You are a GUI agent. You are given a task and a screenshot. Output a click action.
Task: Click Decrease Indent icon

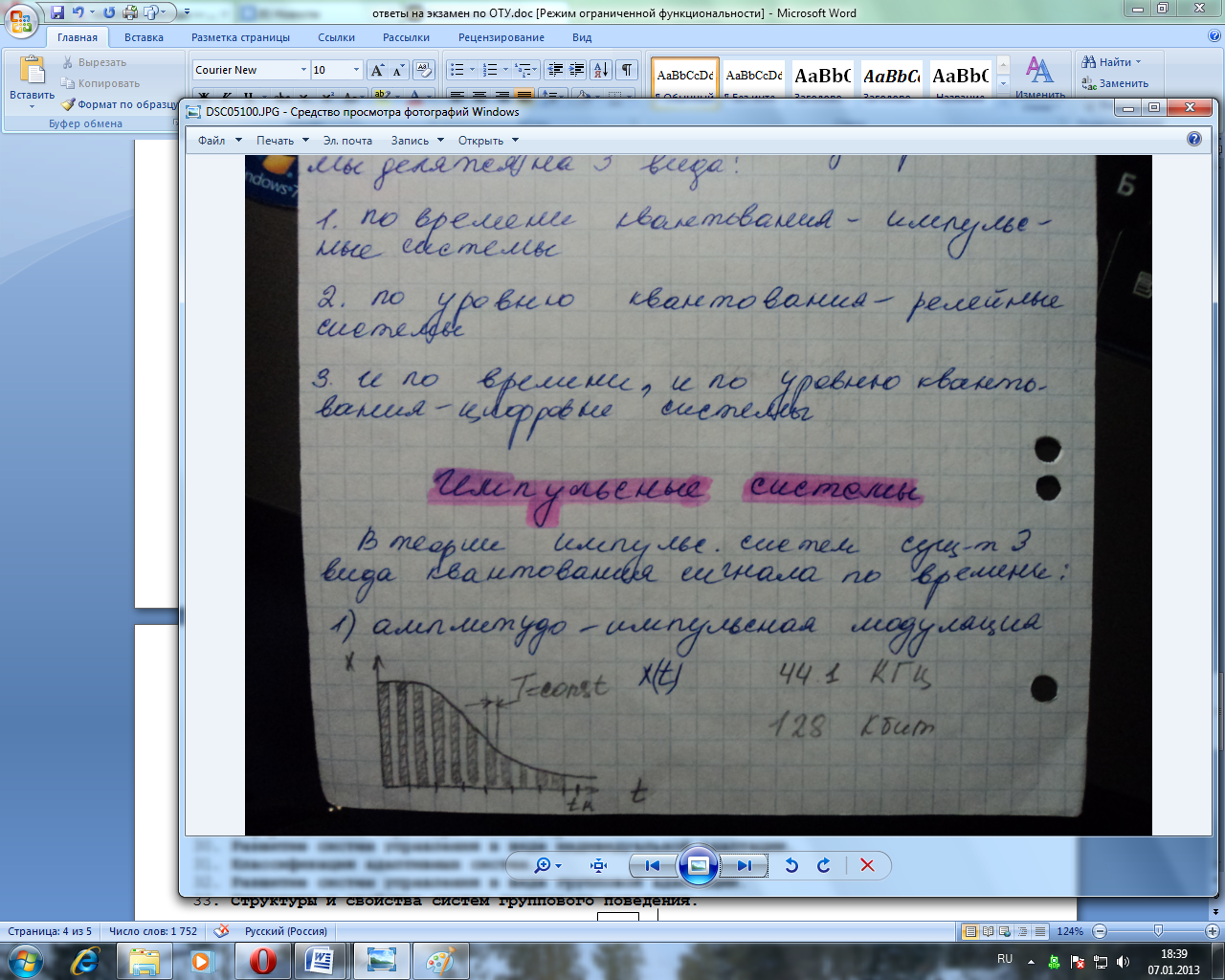point(555,70)
